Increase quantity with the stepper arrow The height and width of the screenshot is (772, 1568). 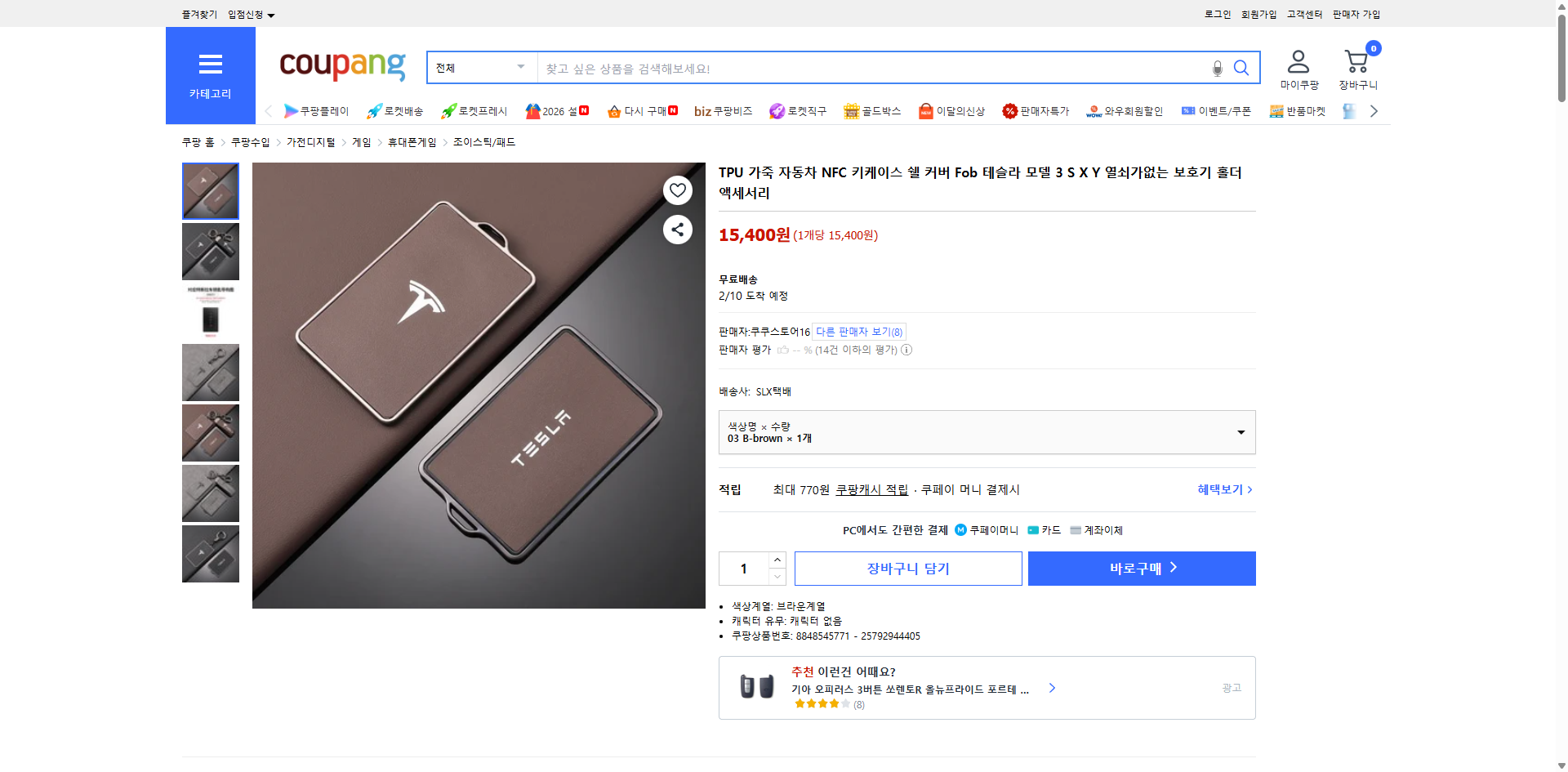(x=776, y=559)
